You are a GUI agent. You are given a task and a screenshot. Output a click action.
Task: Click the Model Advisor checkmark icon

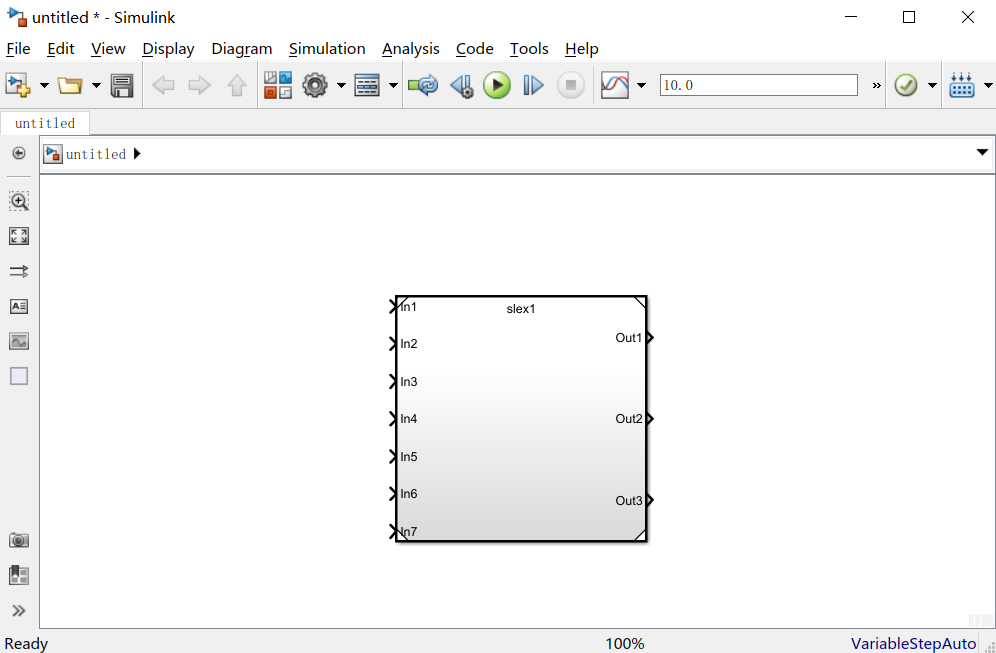tap(906, 85)
